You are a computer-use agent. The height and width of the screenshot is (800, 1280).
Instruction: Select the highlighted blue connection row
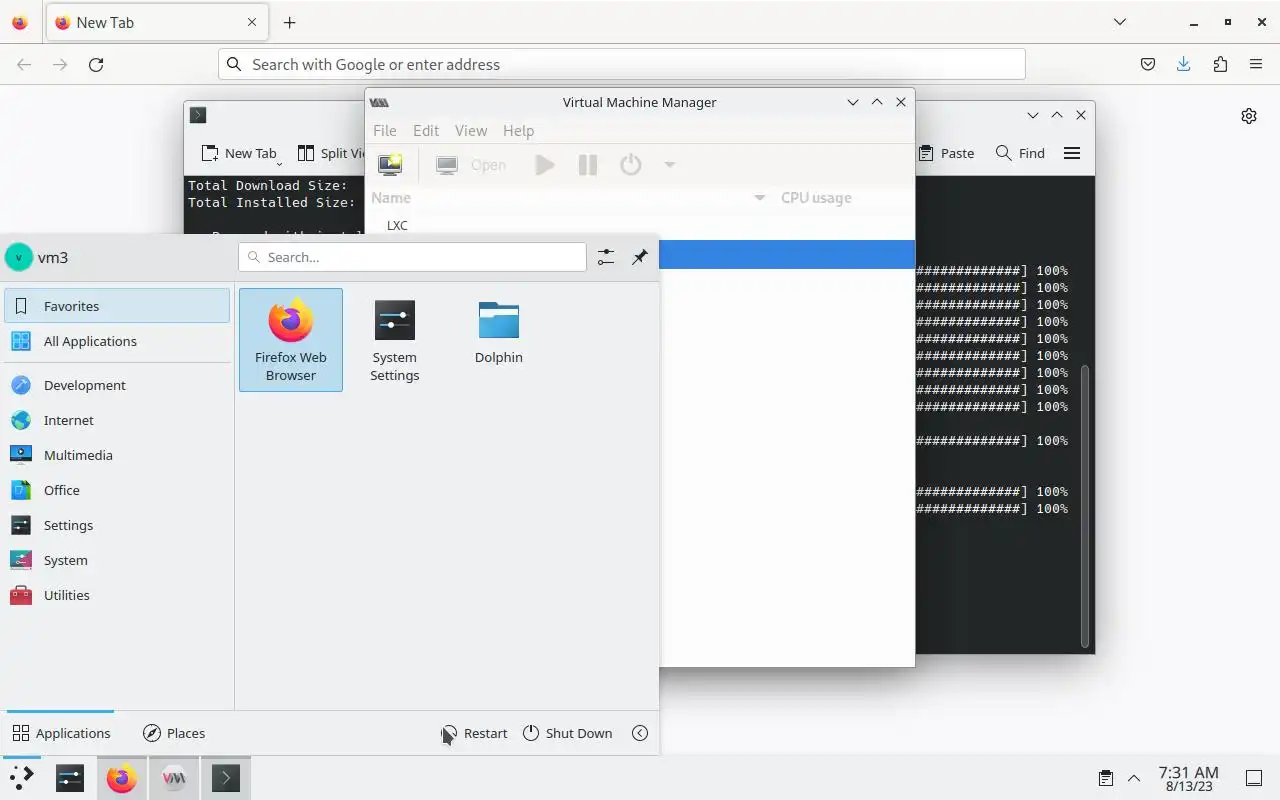tap(787, 254)
